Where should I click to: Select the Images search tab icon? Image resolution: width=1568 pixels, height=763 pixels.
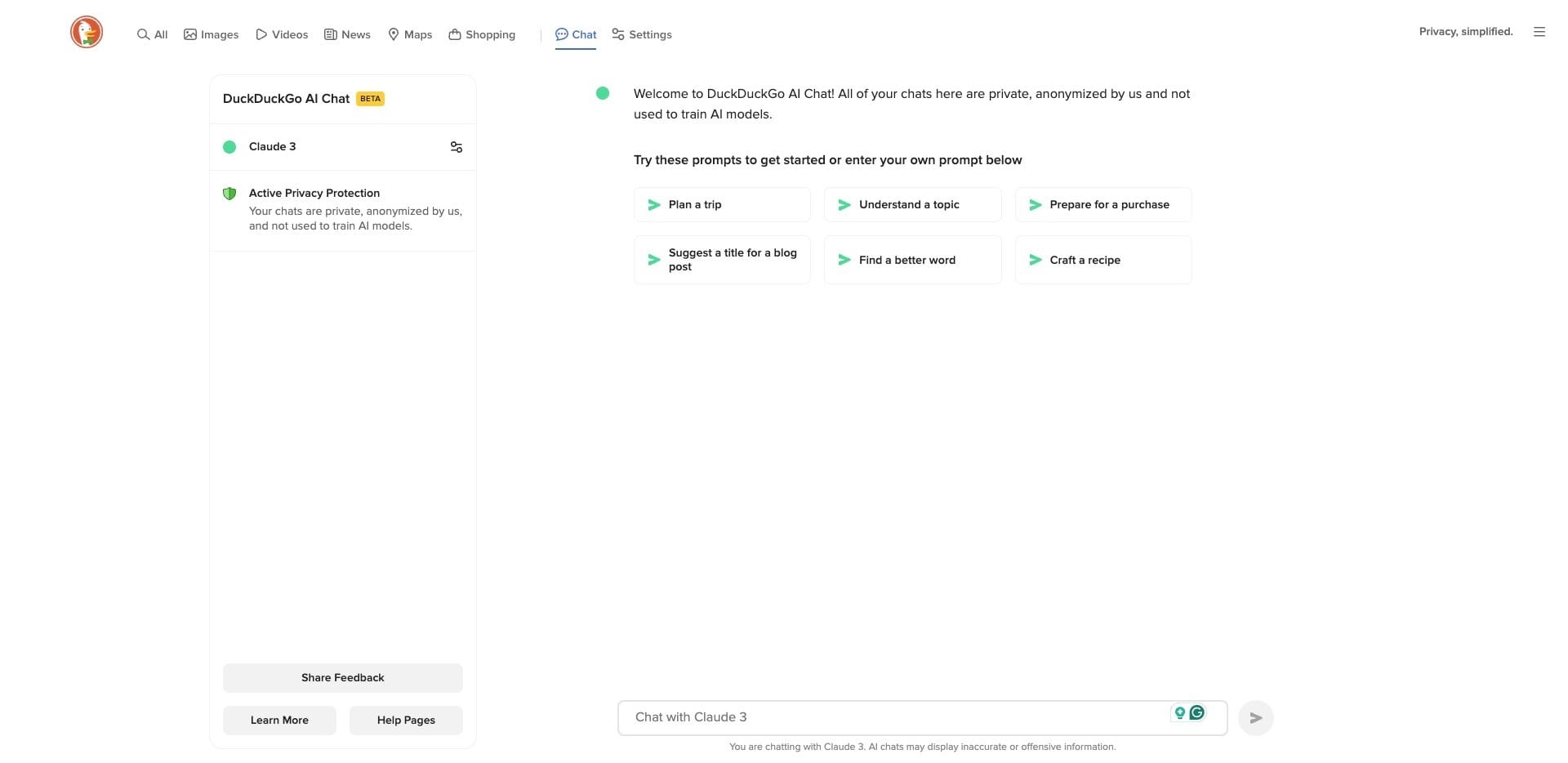(189, 34)
